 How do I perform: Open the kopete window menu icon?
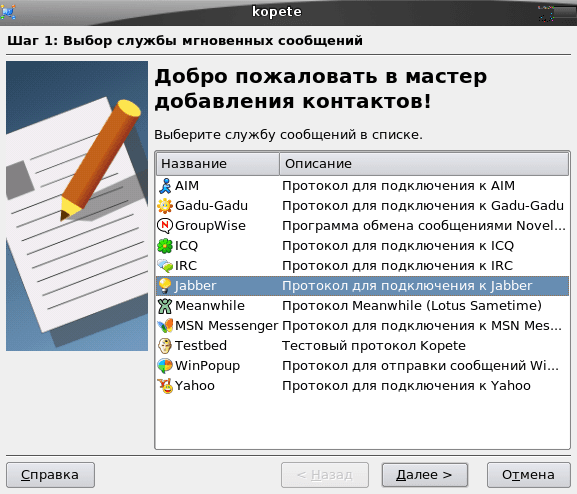tap(8, 12)
